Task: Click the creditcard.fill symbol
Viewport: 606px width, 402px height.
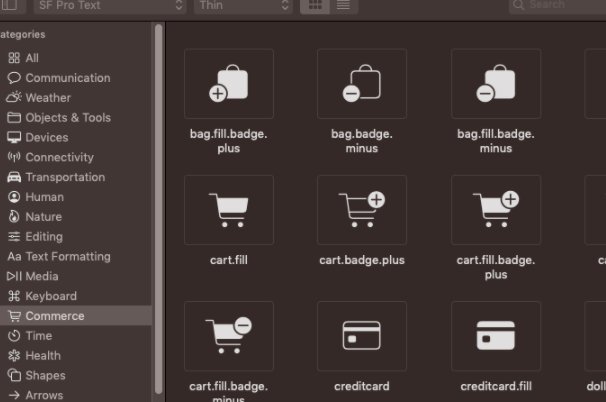Action: click(495, 336)
